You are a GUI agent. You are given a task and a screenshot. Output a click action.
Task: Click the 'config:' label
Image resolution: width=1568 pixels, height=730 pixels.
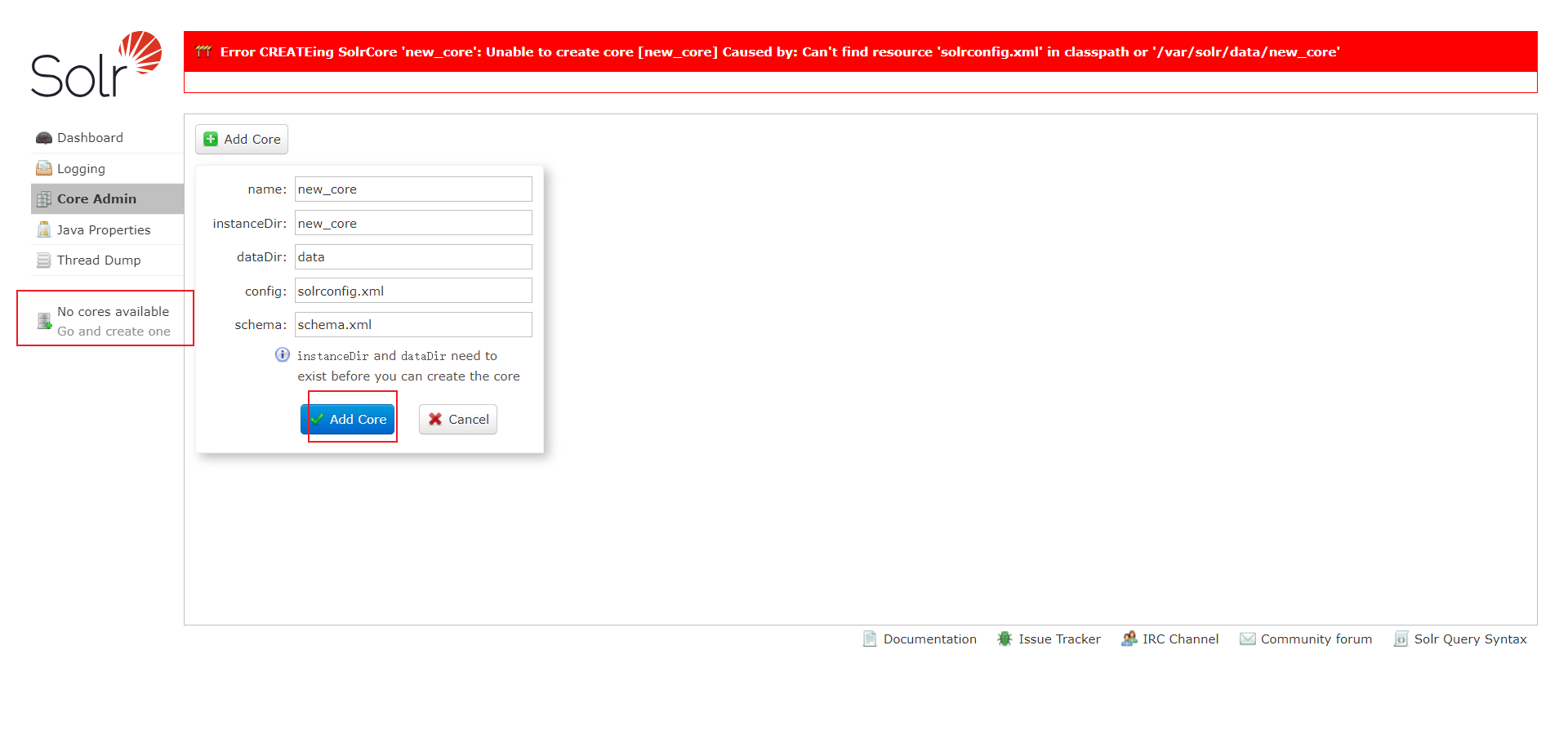pyautogui.click(x=265, y=291)
